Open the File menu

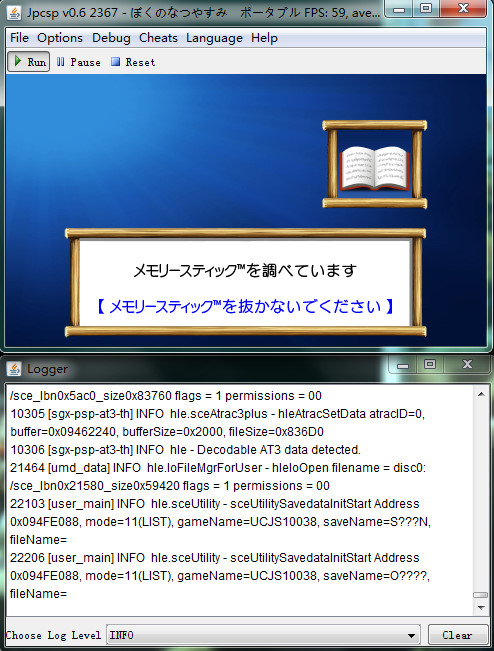click(x=20, y=38)
